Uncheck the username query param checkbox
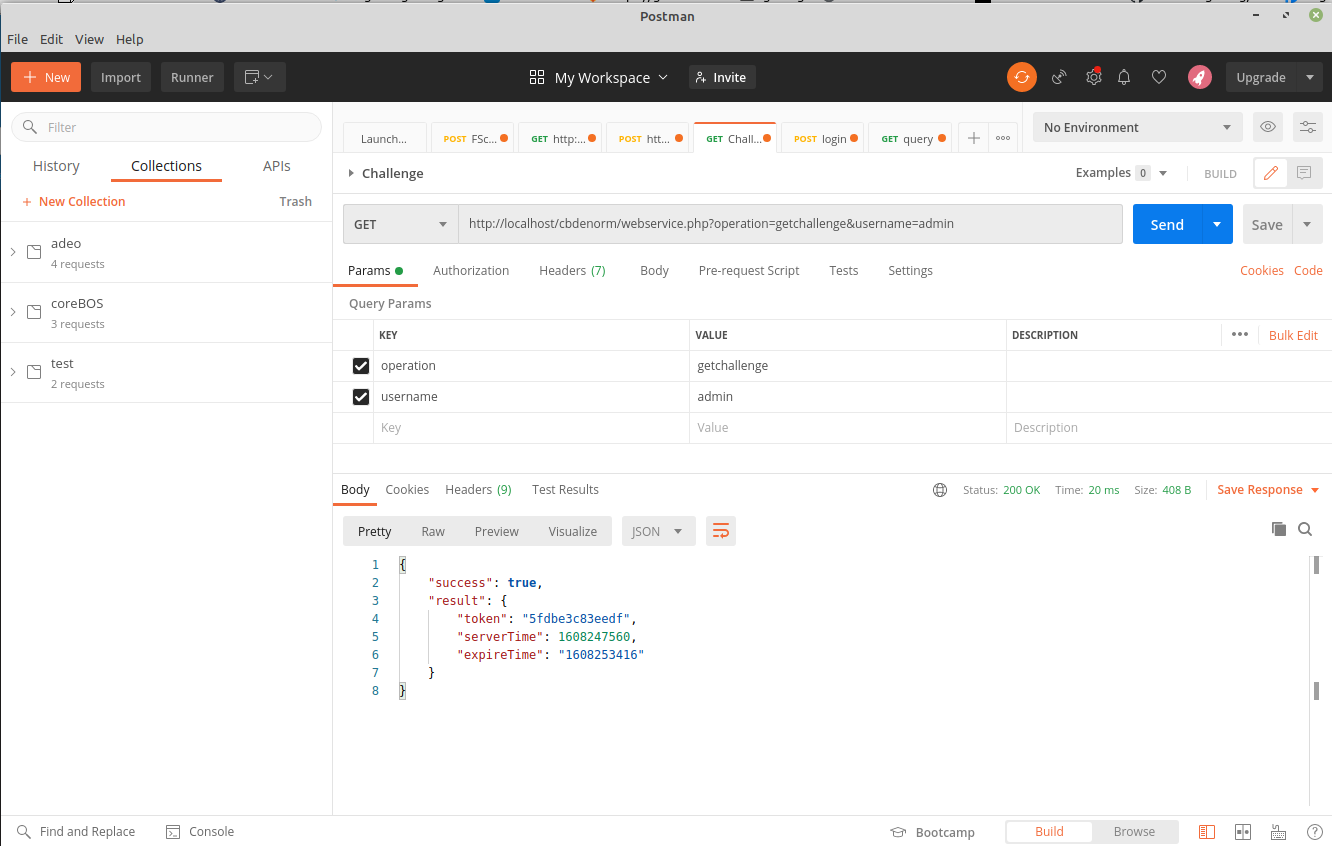The height and width of the screenshot is (846, 1332). coord(361,397)
